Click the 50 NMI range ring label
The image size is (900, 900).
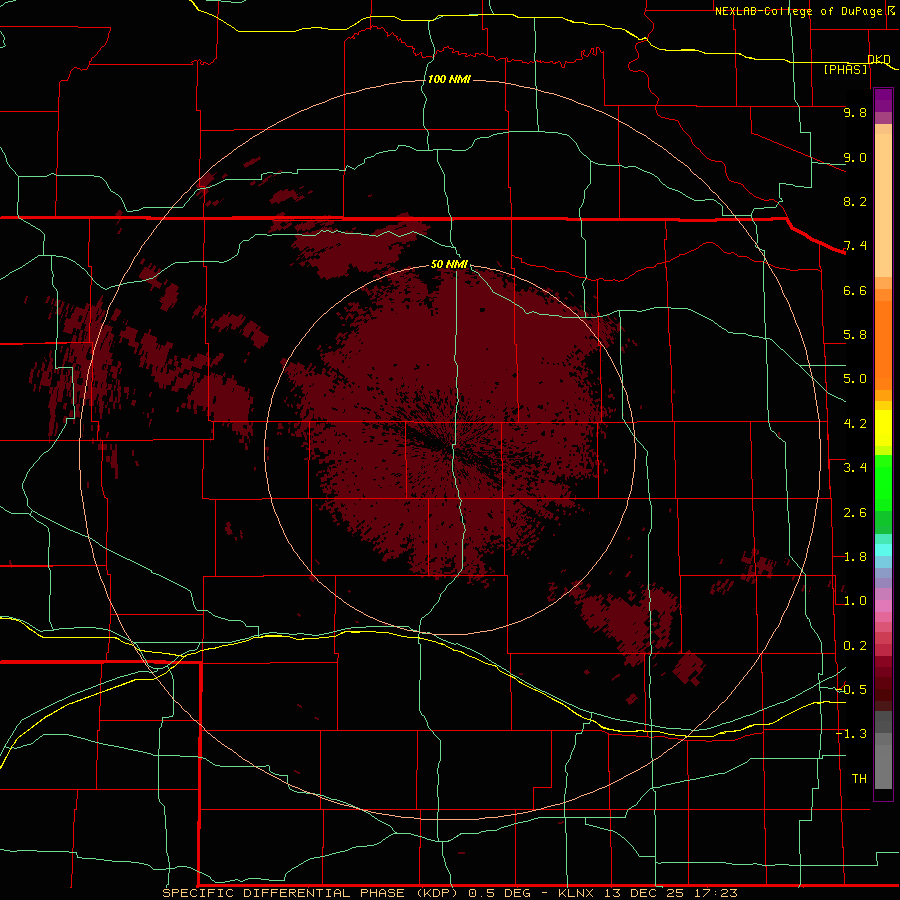449,264
